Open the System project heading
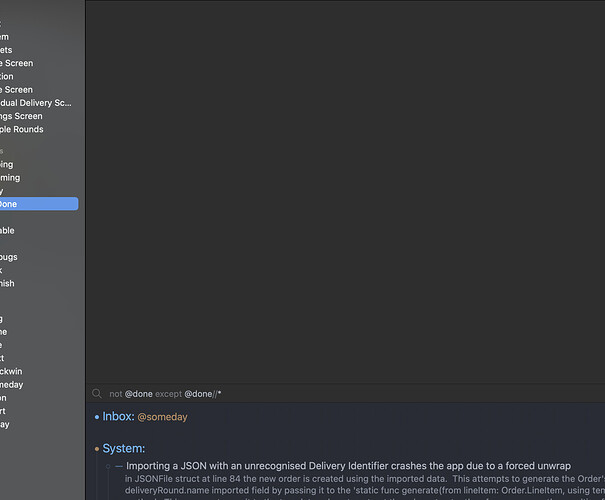Viewport: 605px width, 500px height. pos(124,448)
